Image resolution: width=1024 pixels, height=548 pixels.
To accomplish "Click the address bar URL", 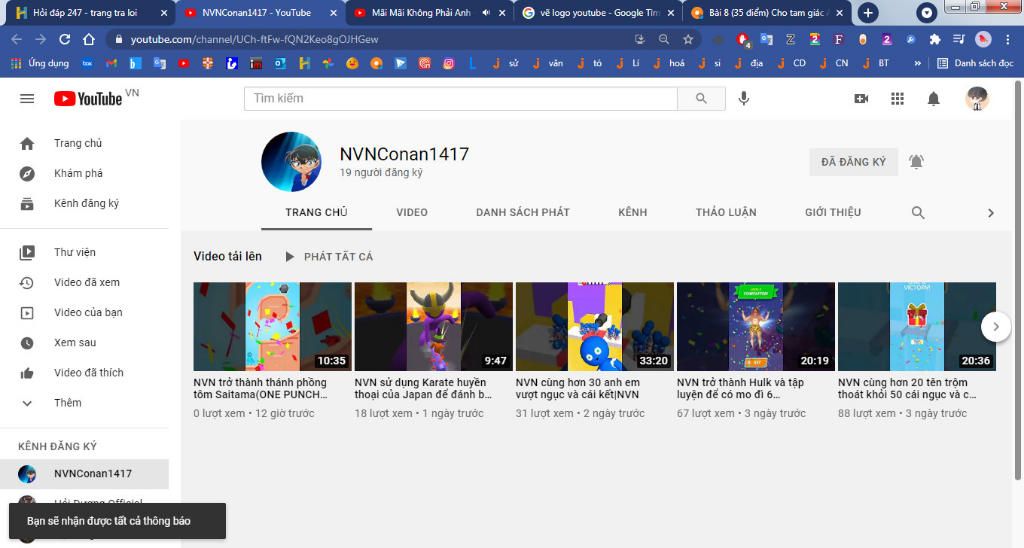I will coord(254,39).
